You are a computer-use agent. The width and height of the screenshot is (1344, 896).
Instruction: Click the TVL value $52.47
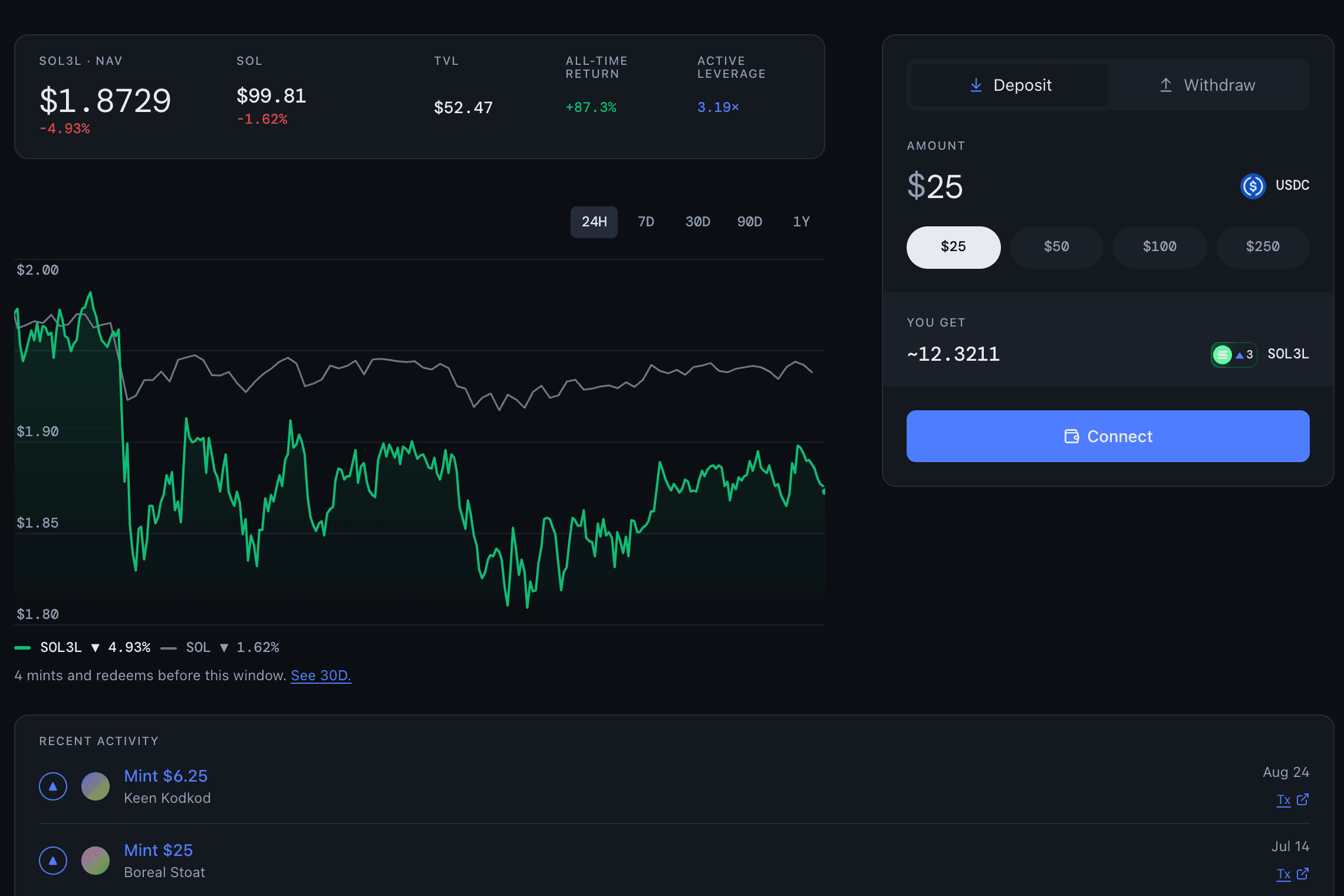[x=463, y=107]
